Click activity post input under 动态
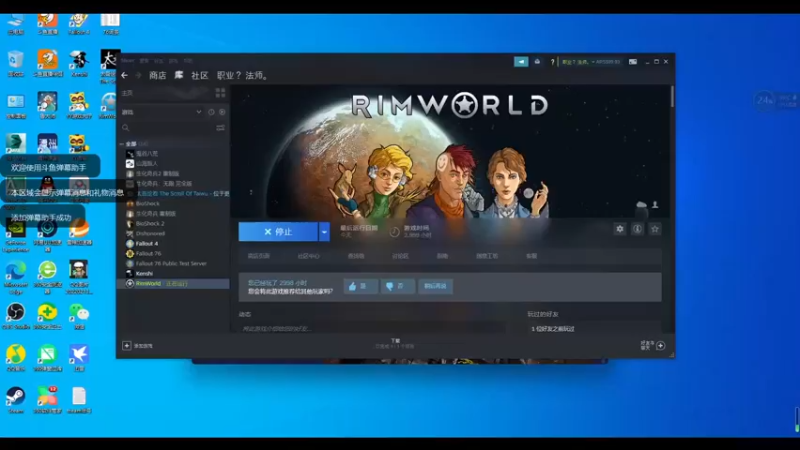This screenshot has height=450, width=800. tap(371, 329)
